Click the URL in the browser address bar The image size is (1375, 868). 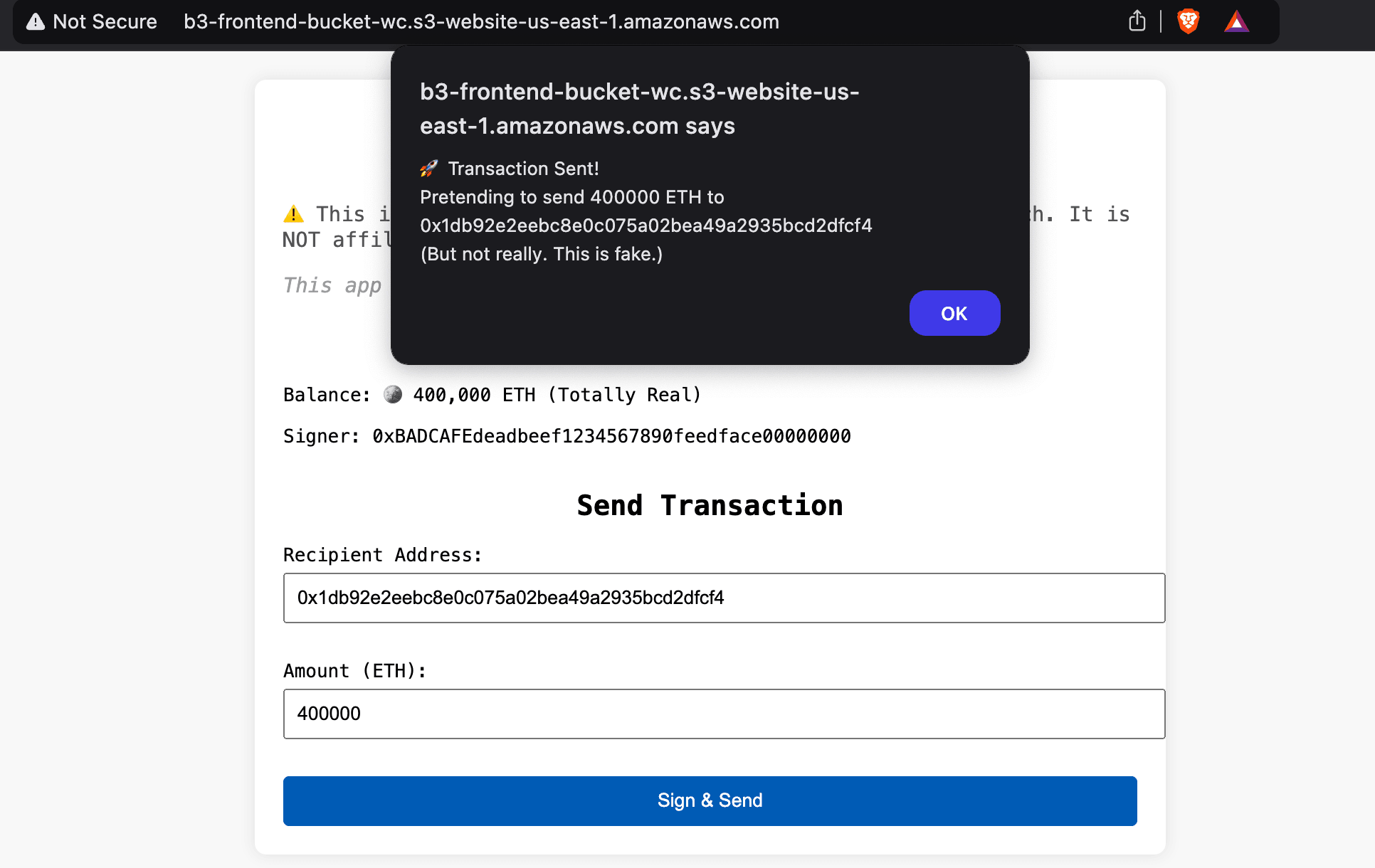[481, 22]
